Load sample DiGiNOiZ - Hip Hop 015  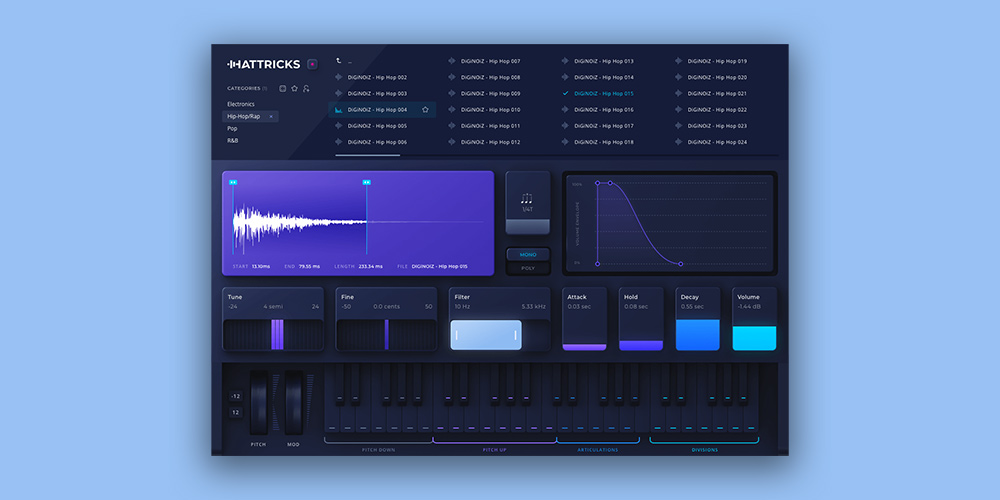[x=603, y=93]
